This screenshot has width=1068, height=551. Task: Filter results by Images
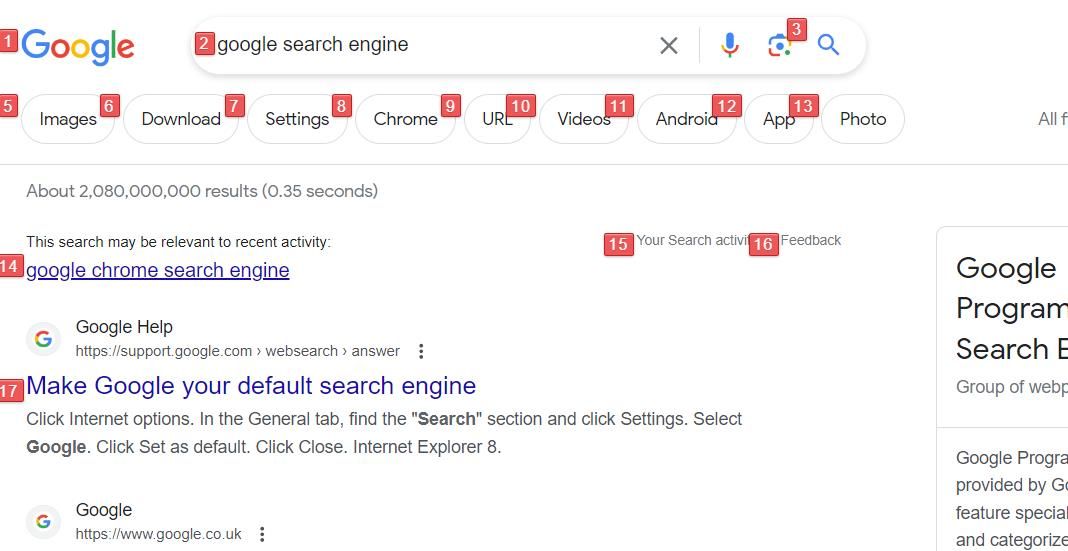point(68,119)
